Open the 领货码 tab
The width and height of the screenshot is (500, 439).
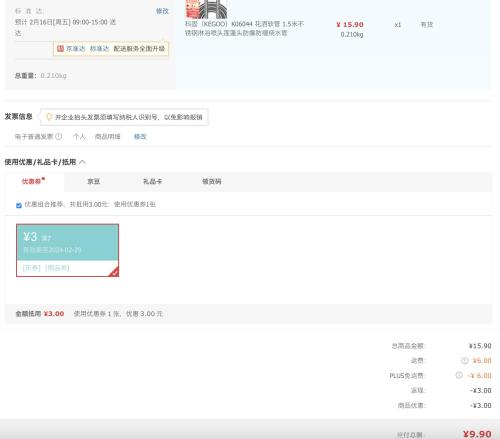[x=212, y=181]
